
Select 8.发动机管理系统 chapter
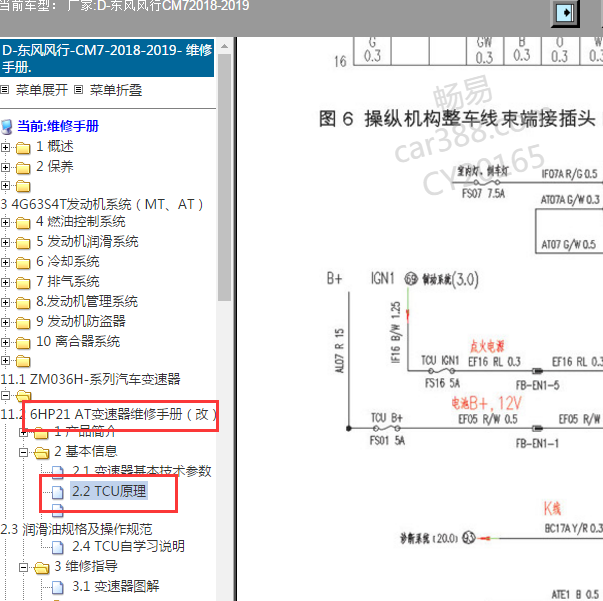tap(87, 301)
